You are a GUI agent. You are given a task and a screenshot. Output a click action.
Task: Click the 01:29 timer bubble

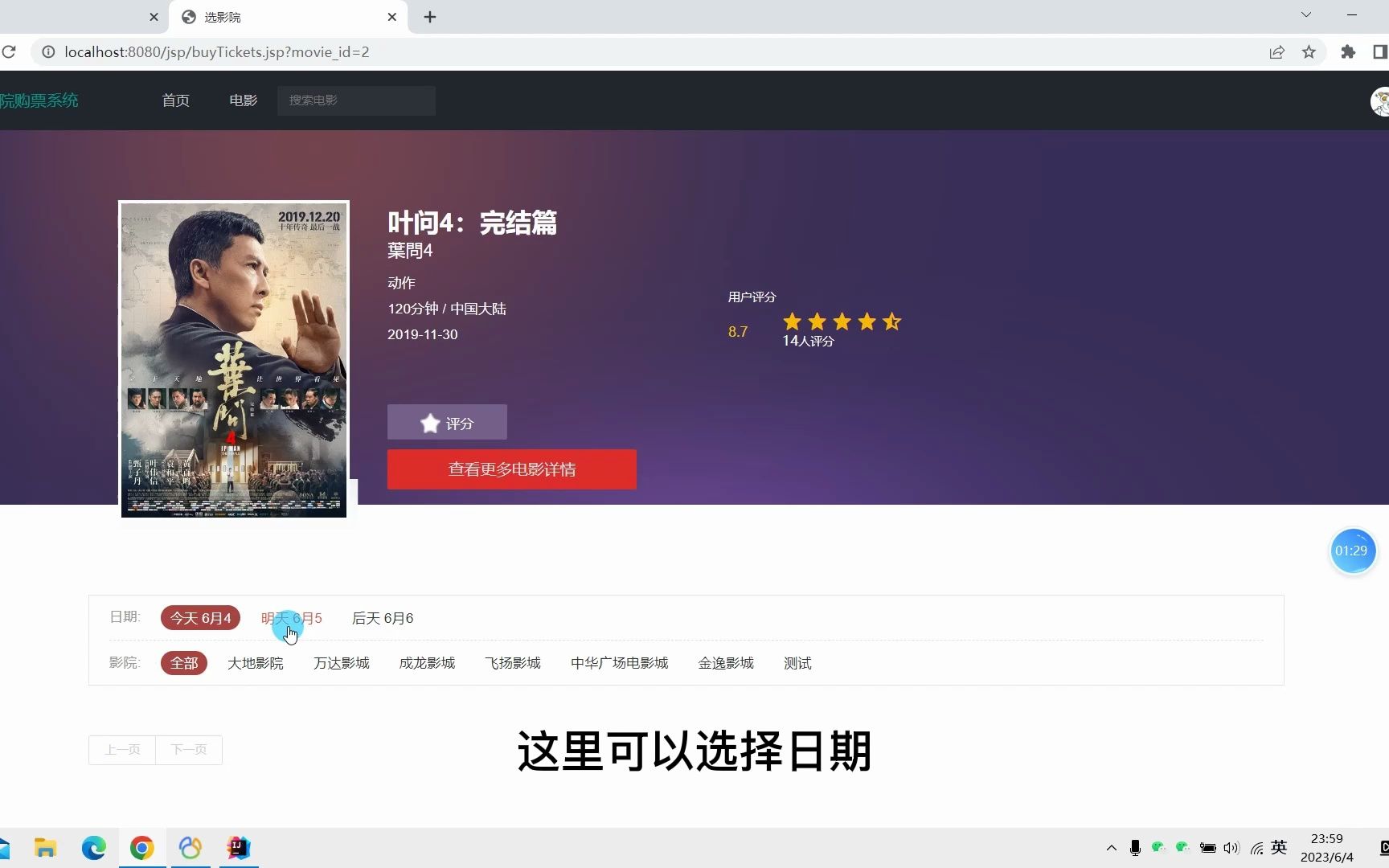pos(1353,551)
